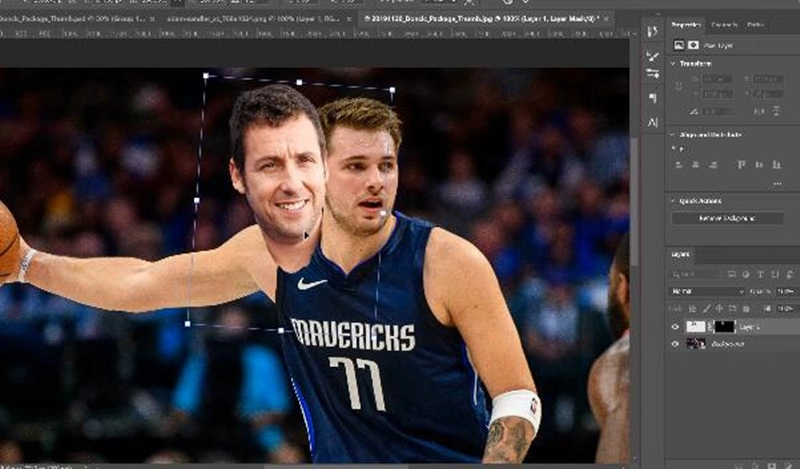The height and width of the screenshot is (469, 800).
Task: Collapse the Quick Actions section
Action: coord(674,200)
